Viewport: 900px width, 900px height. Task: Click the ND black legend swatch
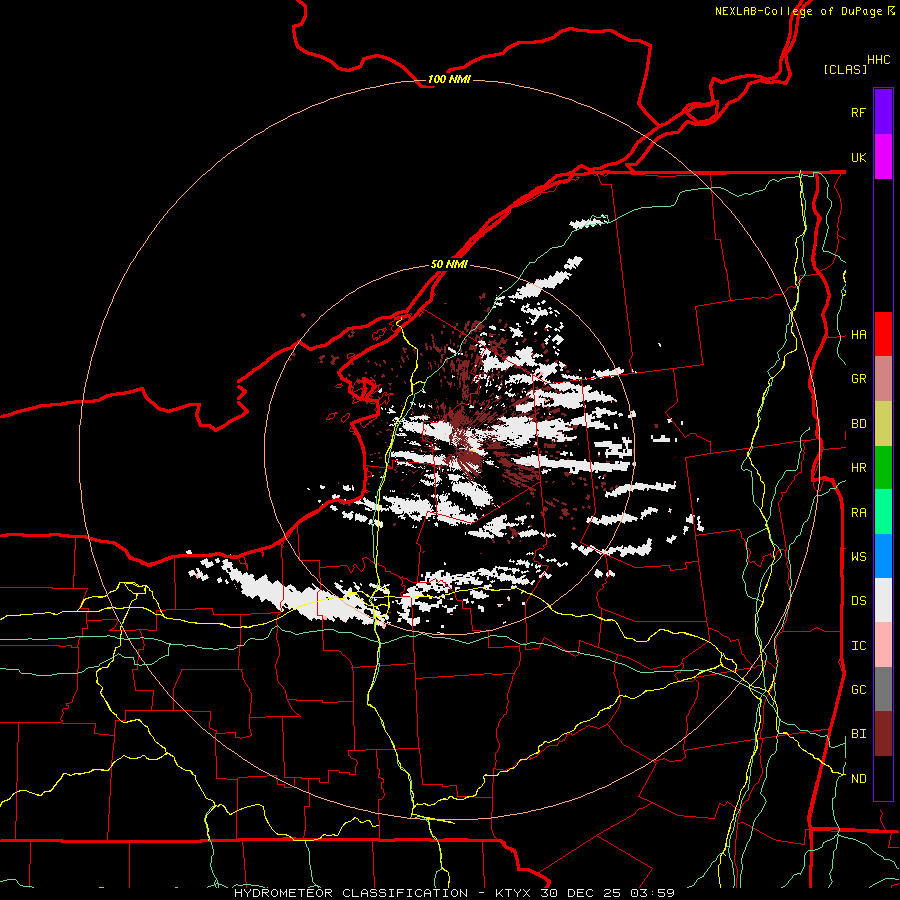(x=883, y=778)
